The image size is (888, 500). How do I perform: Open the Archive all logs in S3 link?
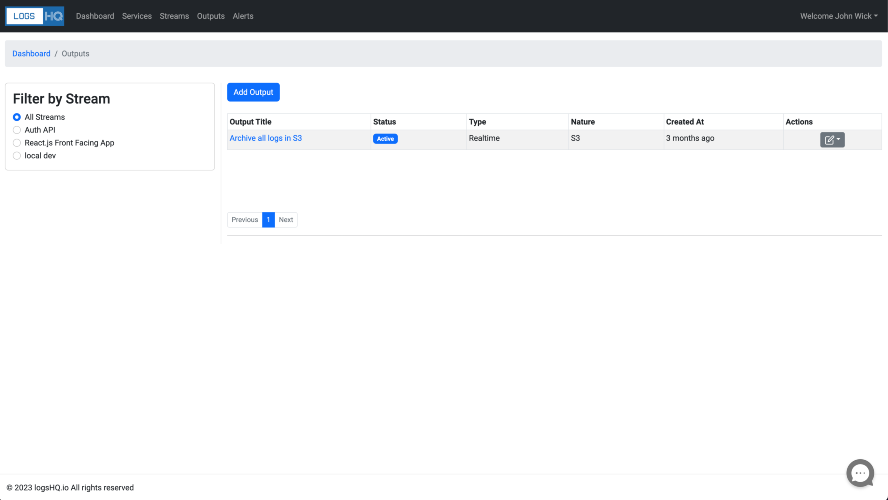[266, 138]
